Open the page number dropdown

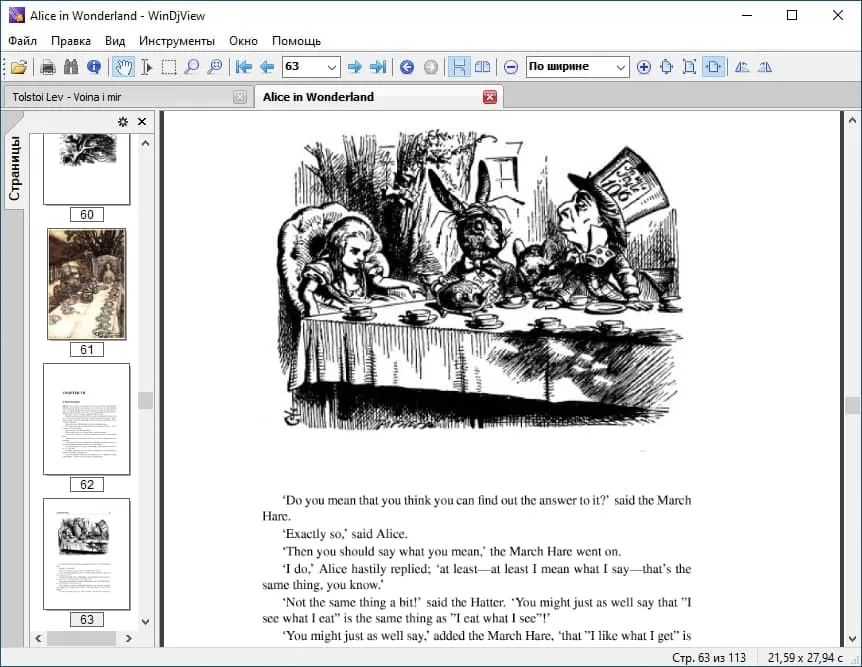332,67
